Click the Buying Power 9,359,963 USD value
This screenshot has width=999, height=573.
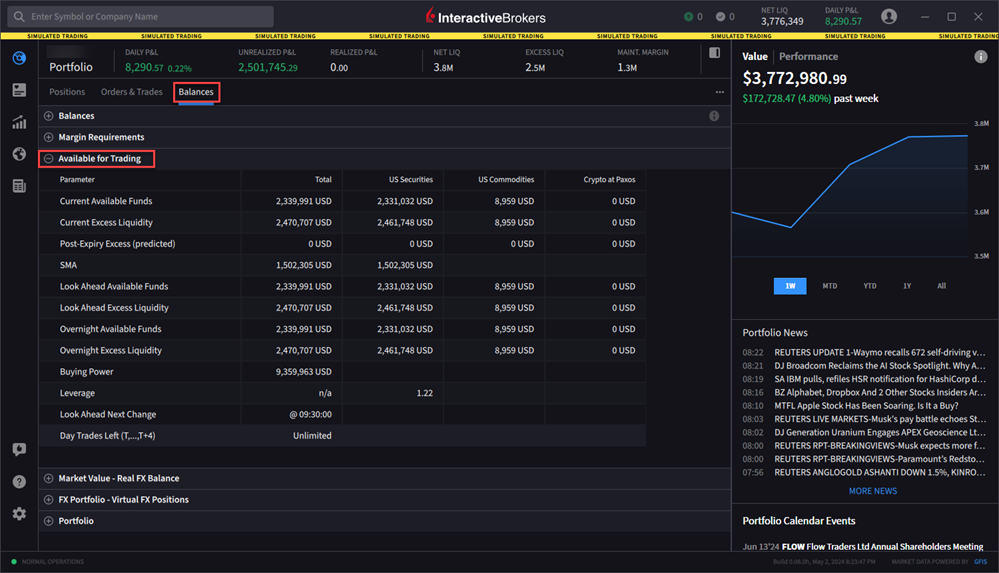pos(303,372)
